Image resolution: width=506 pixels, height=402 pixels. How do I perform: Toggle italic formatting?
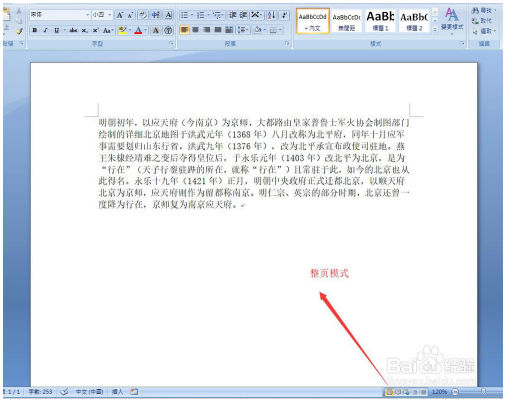[x=46, y=30]
